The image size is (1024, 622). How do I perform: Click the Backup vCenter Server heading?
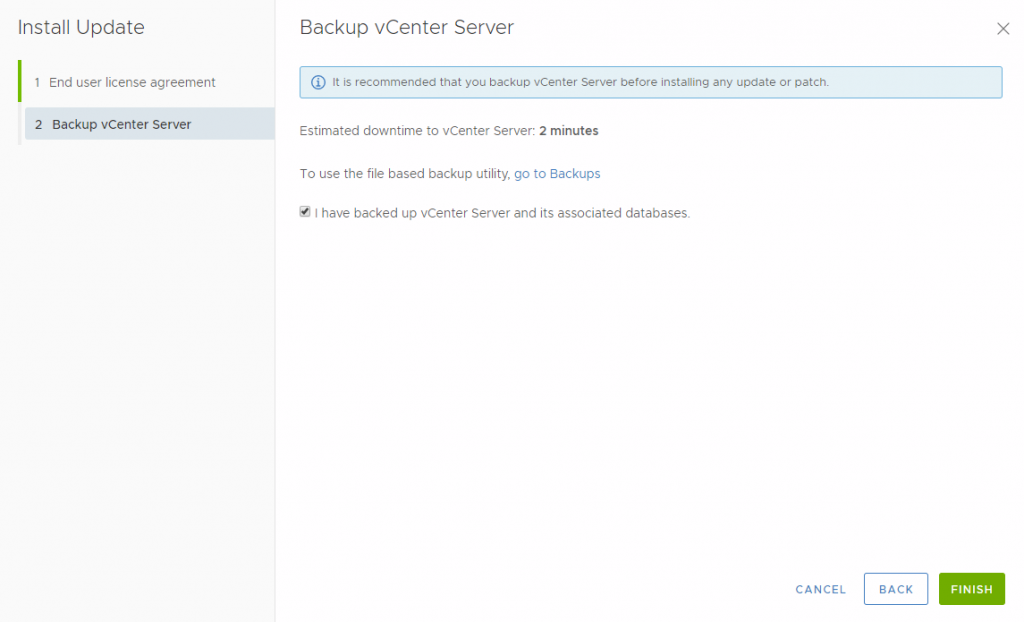click(x=405, y=27)
